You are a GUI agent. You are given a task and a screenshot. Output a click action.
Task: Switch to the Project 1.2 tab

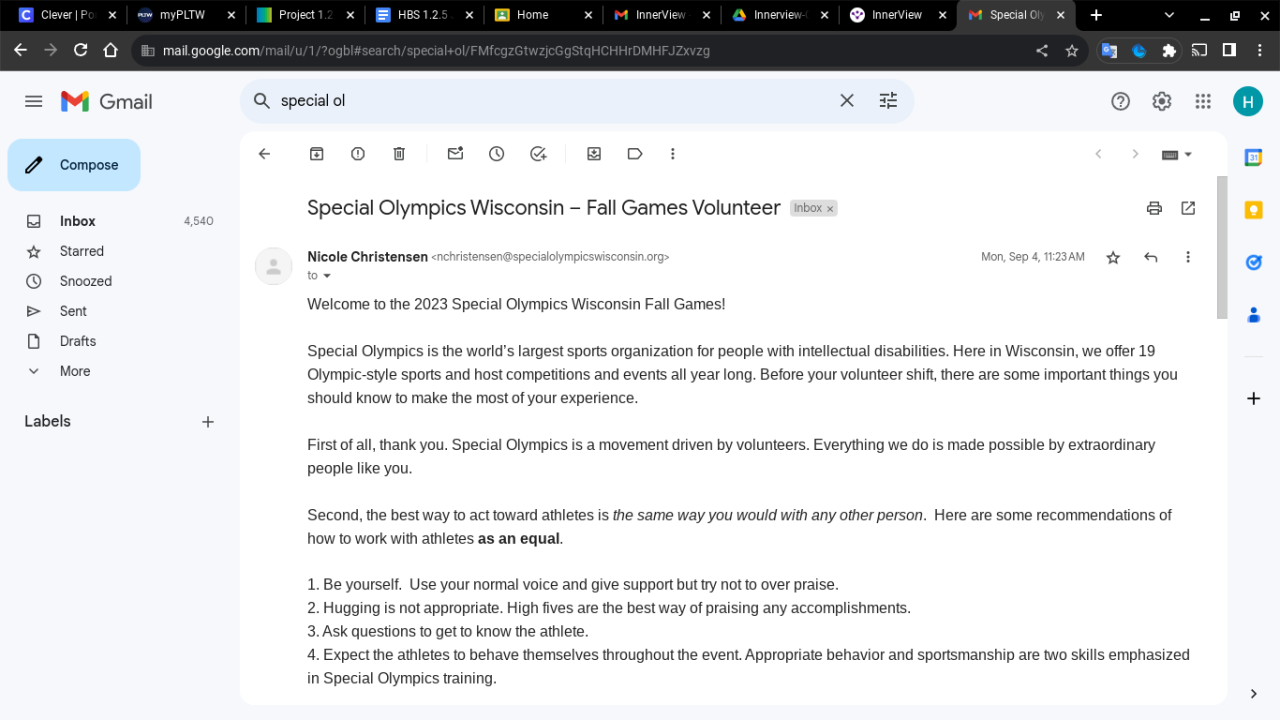pos(304,15)
